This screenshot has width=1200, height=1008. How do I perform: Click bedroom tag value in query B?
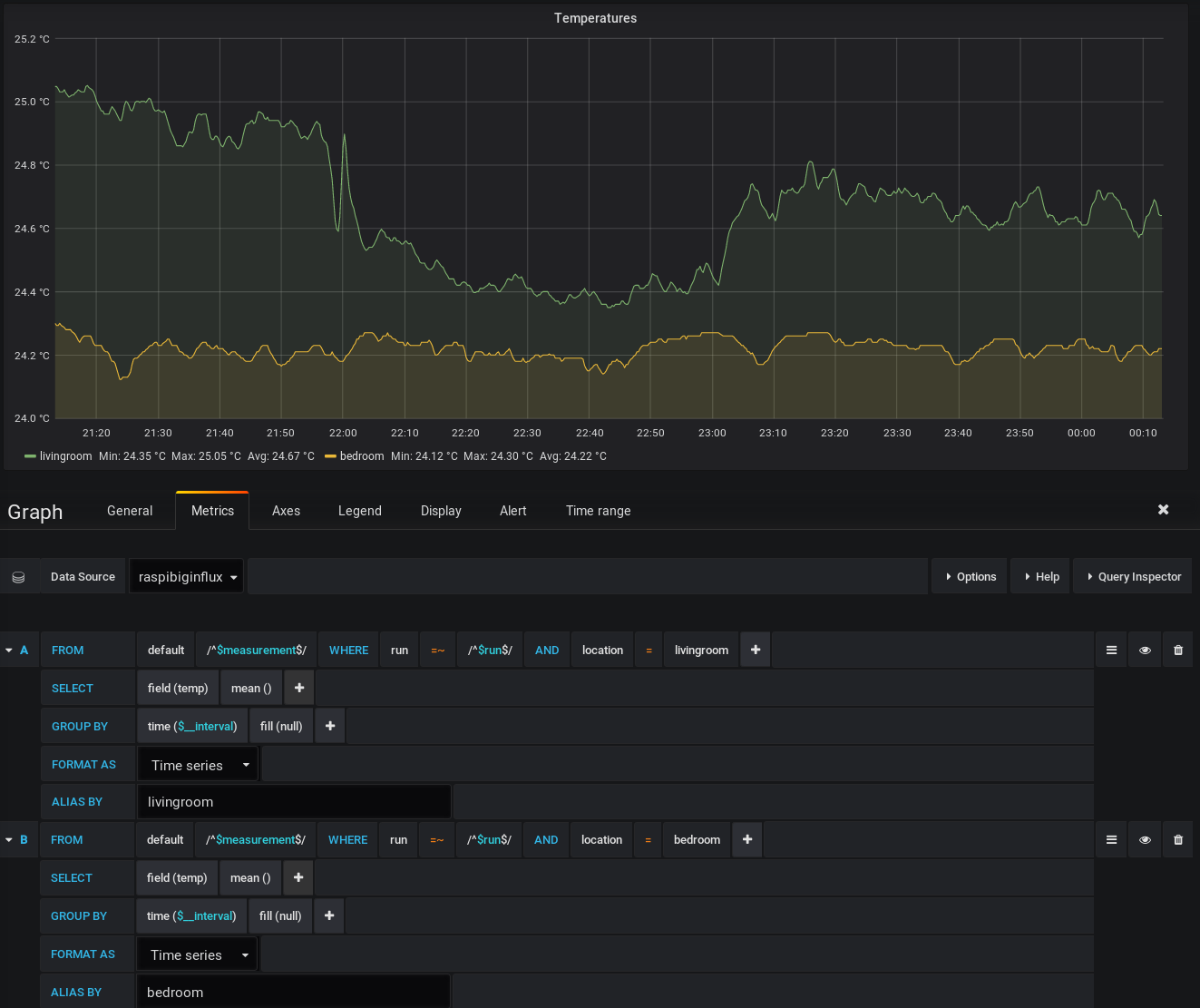(x=697, y=839)
